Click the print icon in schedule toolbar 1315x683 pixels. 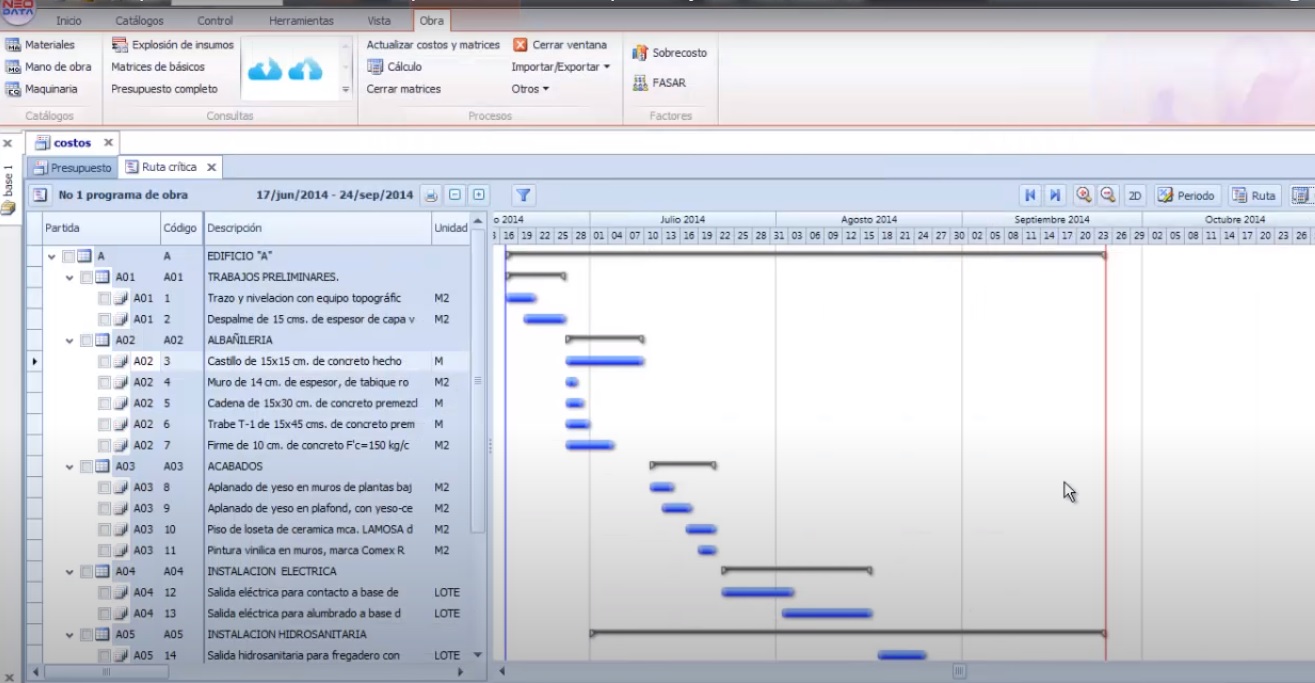click(x=430, y=196)
